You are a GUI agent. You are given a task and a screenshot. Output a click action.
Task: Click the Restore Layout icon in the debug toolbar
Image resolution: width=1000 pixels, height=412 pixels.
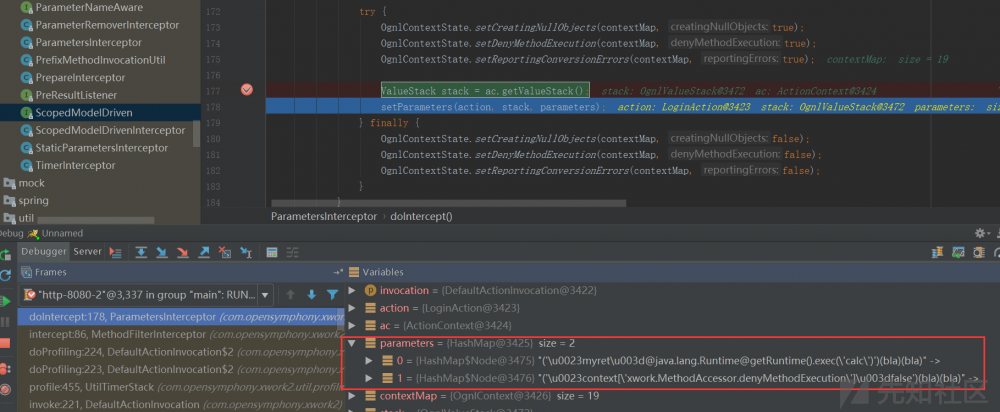coord(937,253)
